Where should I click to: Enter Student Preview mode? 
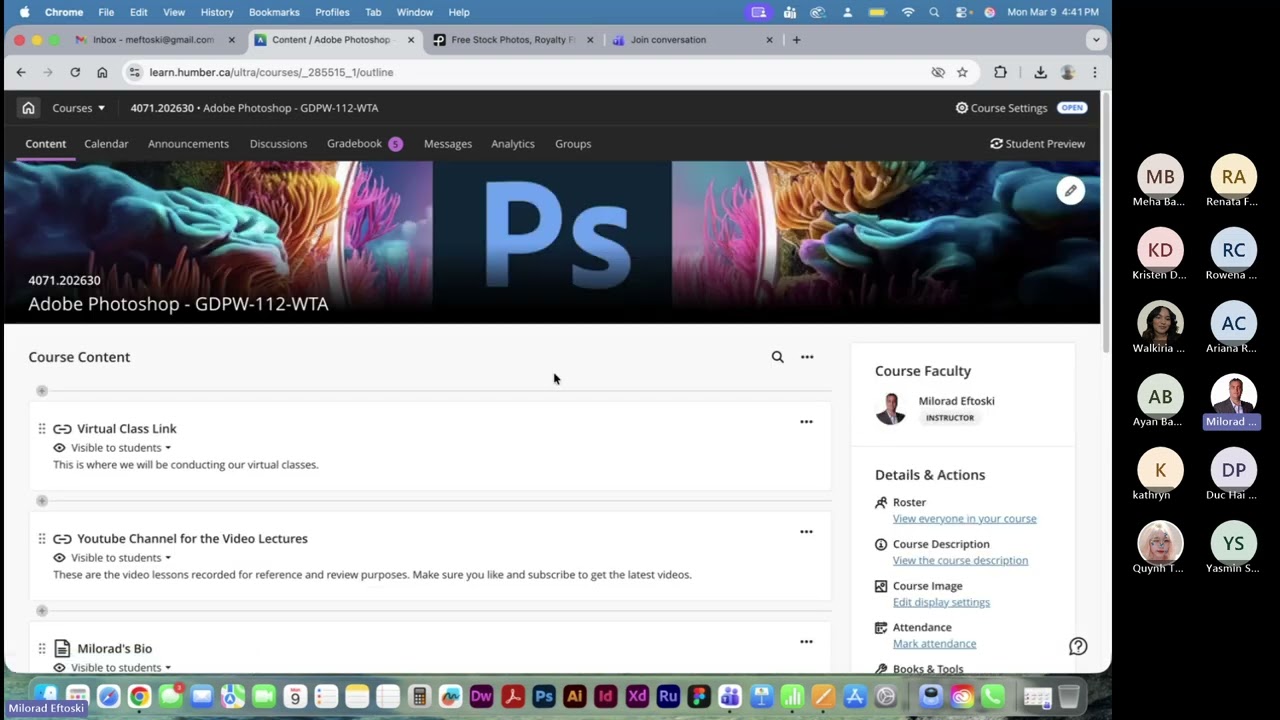1037,144
